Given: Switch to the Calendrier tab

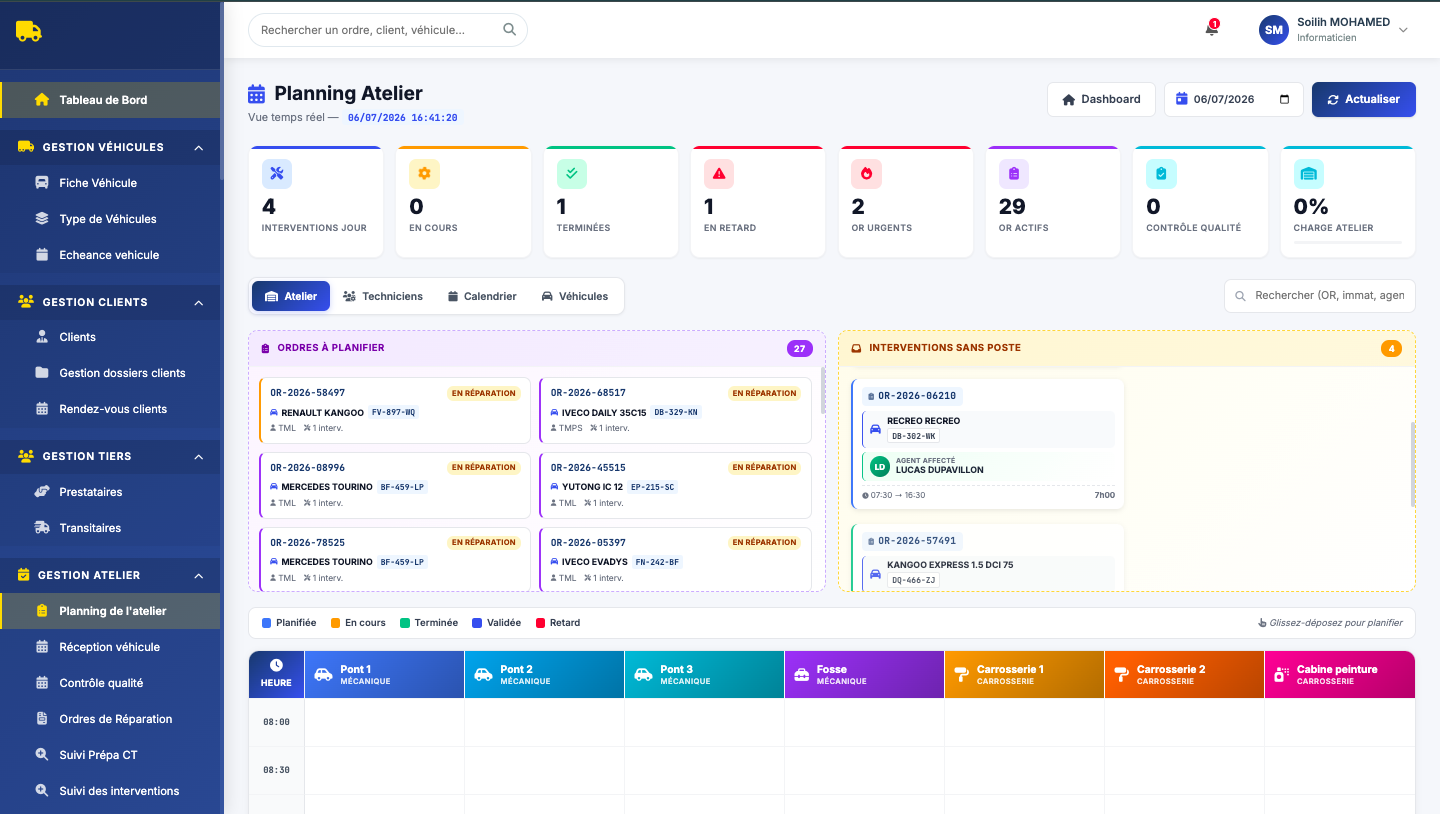Looking at the screenshot, I should (482, 296).
